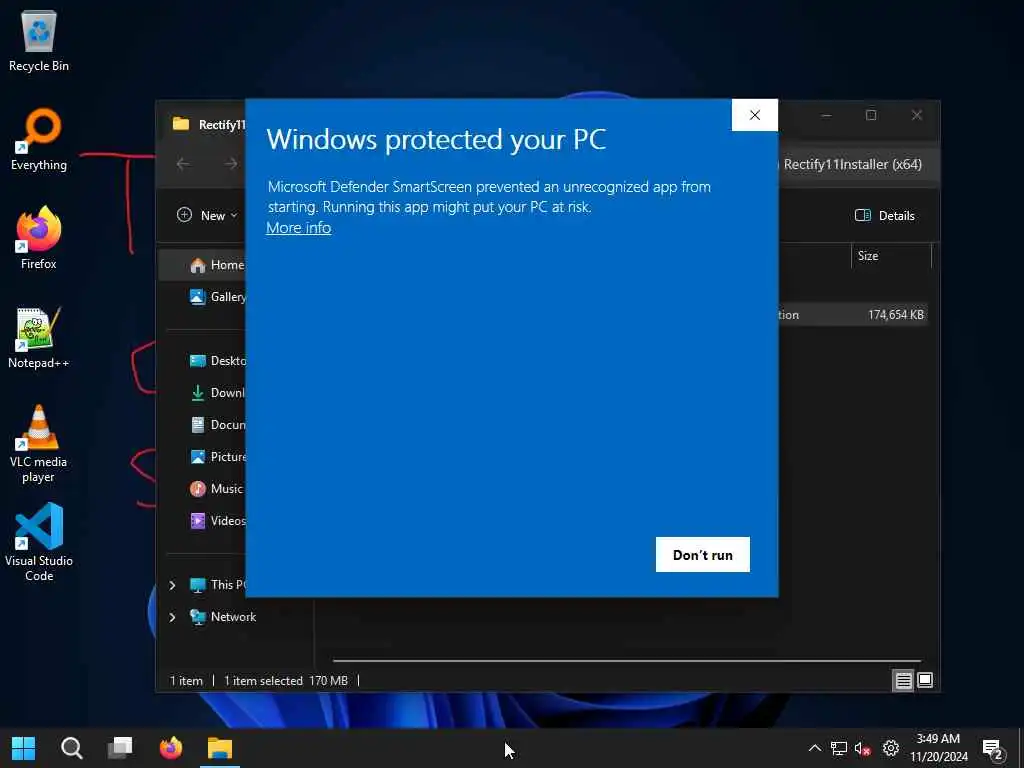Open Desktop folder in Explorer sidebar
1024x768 pixels.
pyautogui.click(x=216, y=360)
